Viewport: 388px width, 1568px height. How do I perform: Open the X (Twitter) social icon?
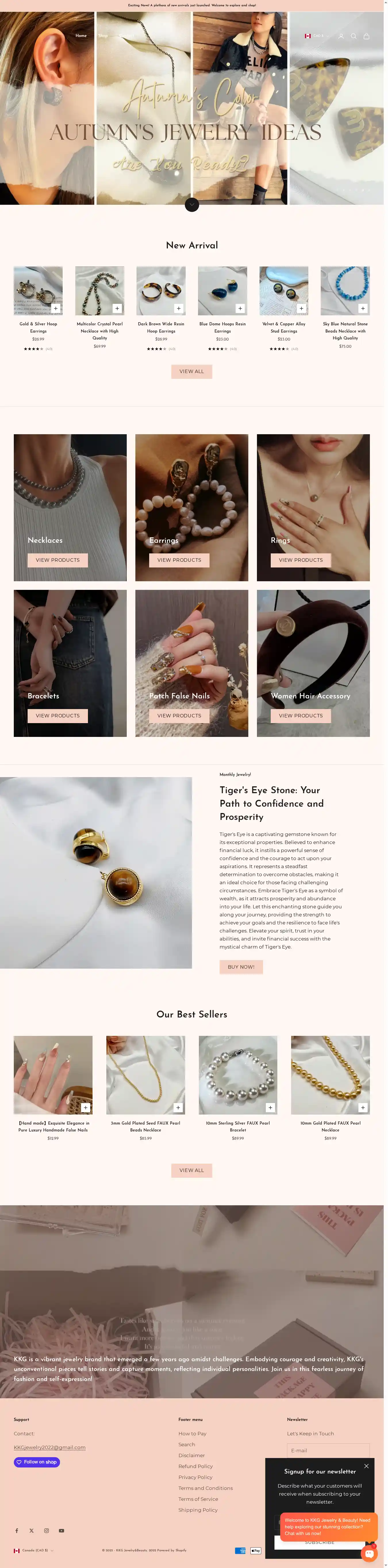pos(32,1531)
